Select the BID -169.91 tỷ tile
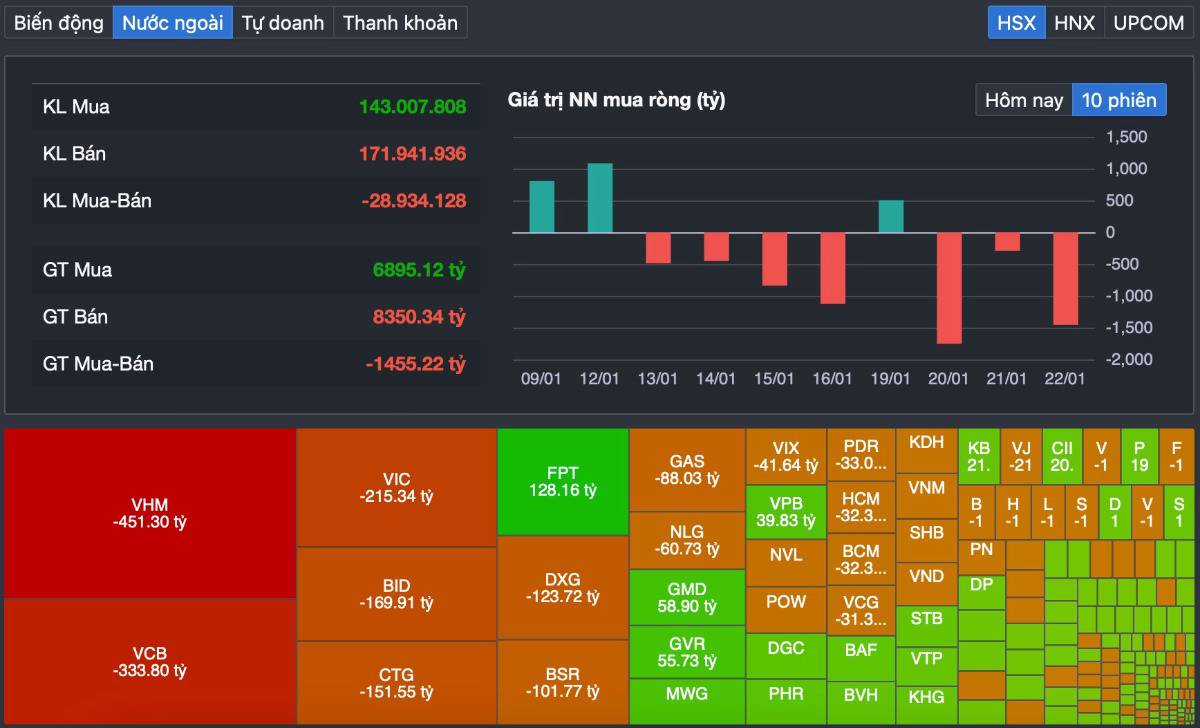 (397, 594)
